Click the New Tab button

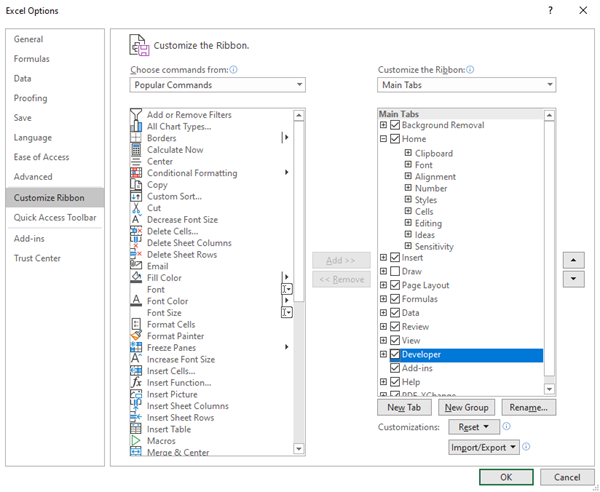click(404, 407)
